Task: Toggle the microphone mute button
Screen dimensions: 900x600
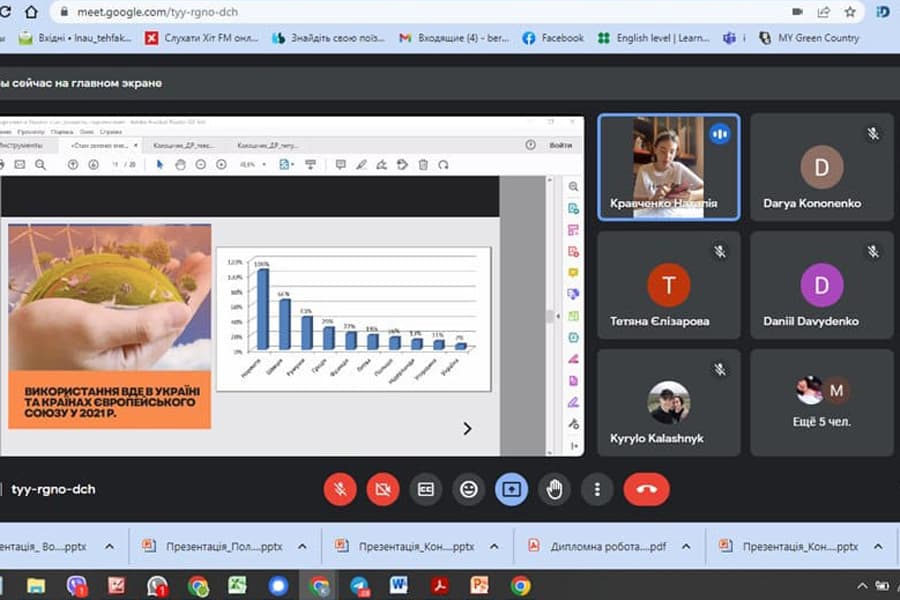Action: pyautogui.click(x=340, y=489)
